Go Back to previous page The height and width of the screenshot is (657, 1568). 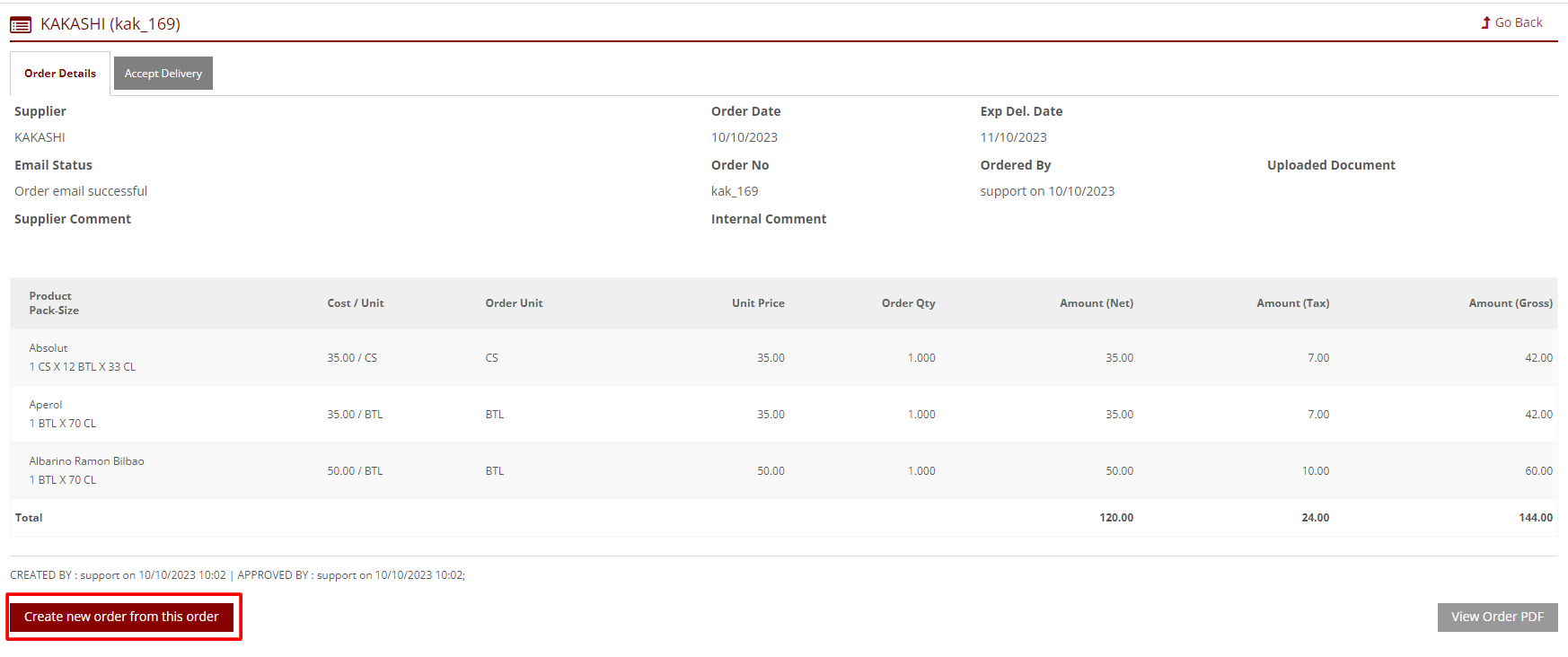1518,22
